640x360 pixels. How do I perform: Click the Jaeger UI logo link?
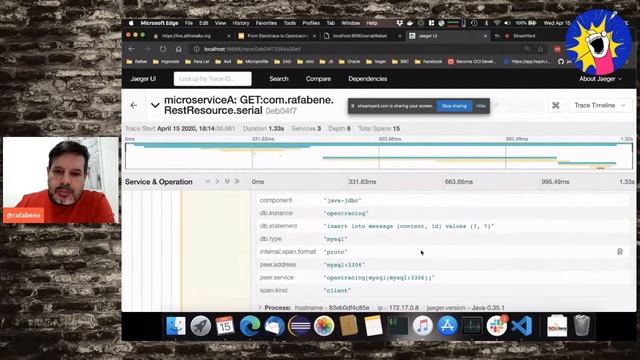tap(143, 79)
